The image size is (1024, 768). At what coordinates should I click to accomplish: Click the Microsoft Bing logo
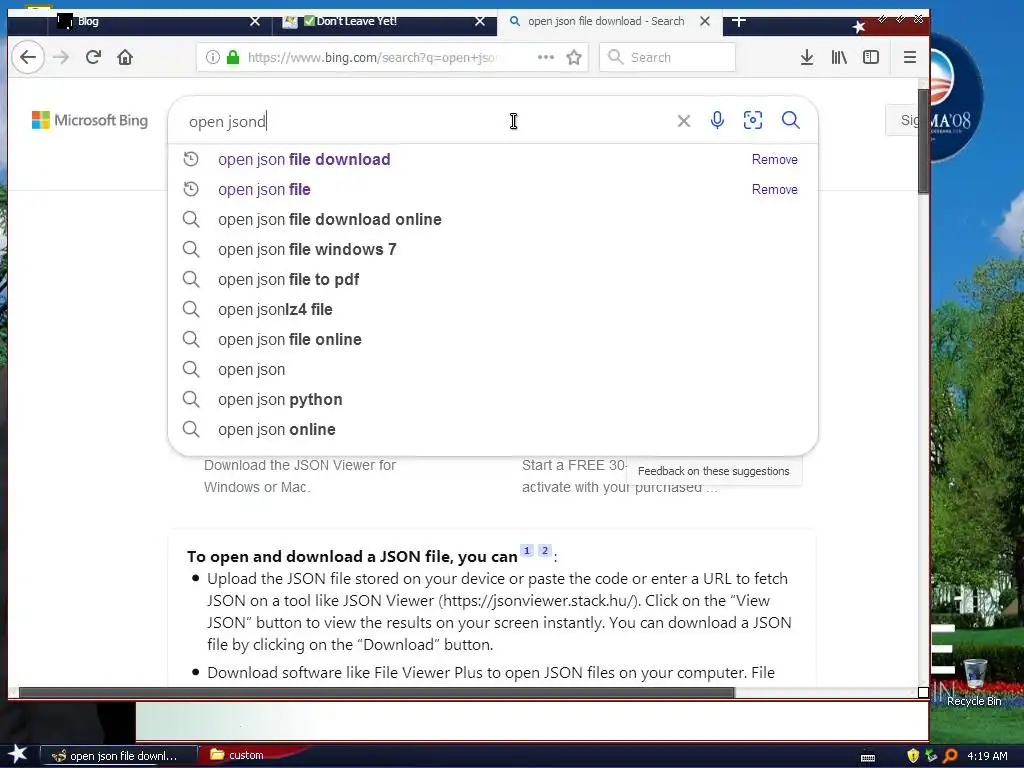click(90, 120)
